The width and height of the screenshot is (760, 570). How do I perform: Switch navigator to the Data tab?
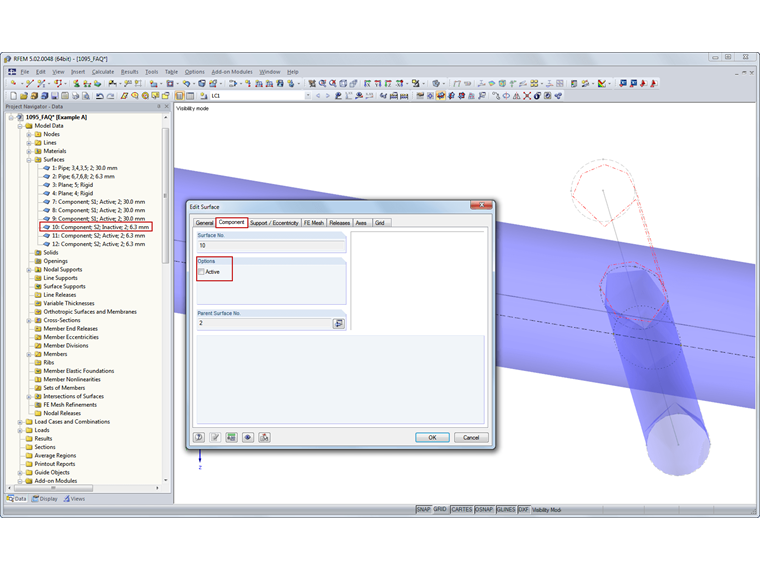click(16, 499)
